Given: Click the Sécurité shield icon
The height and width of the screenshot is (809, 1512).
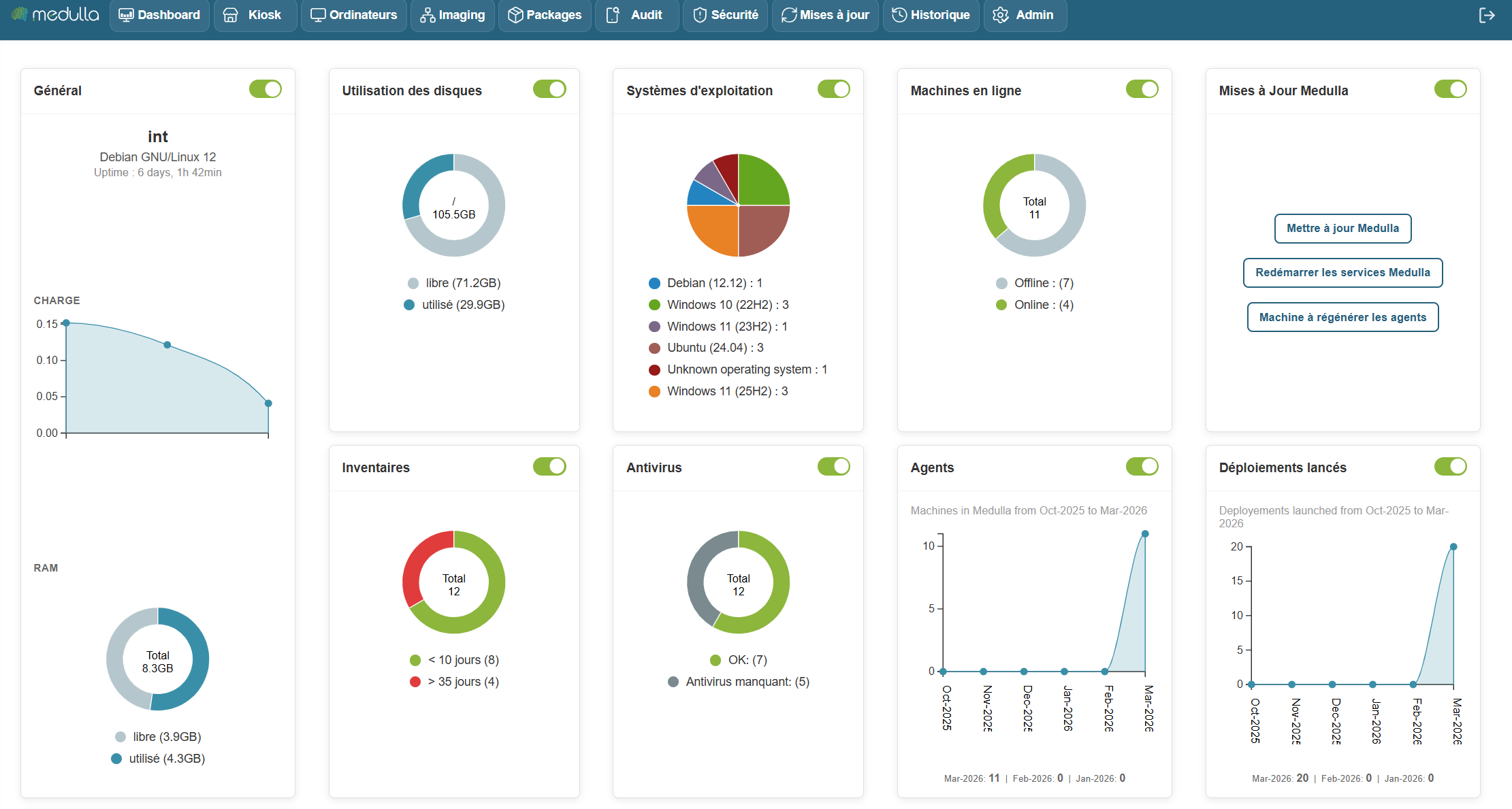Looking at the screenshot, I should point(699,15).
